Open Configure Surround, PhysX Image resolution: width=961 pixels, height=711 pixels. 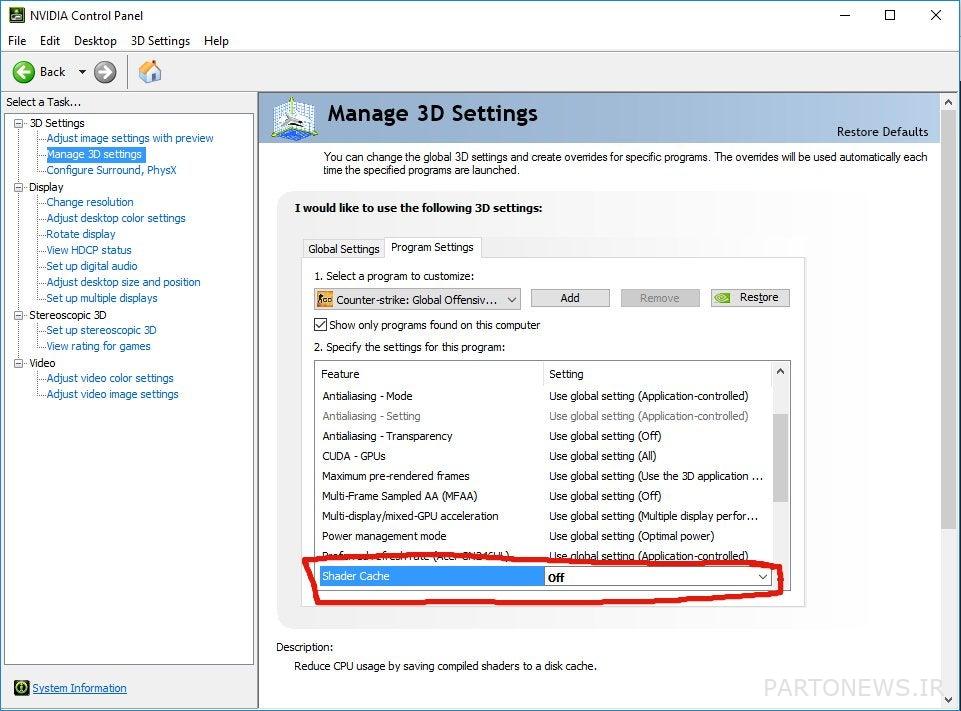(112, 170)
